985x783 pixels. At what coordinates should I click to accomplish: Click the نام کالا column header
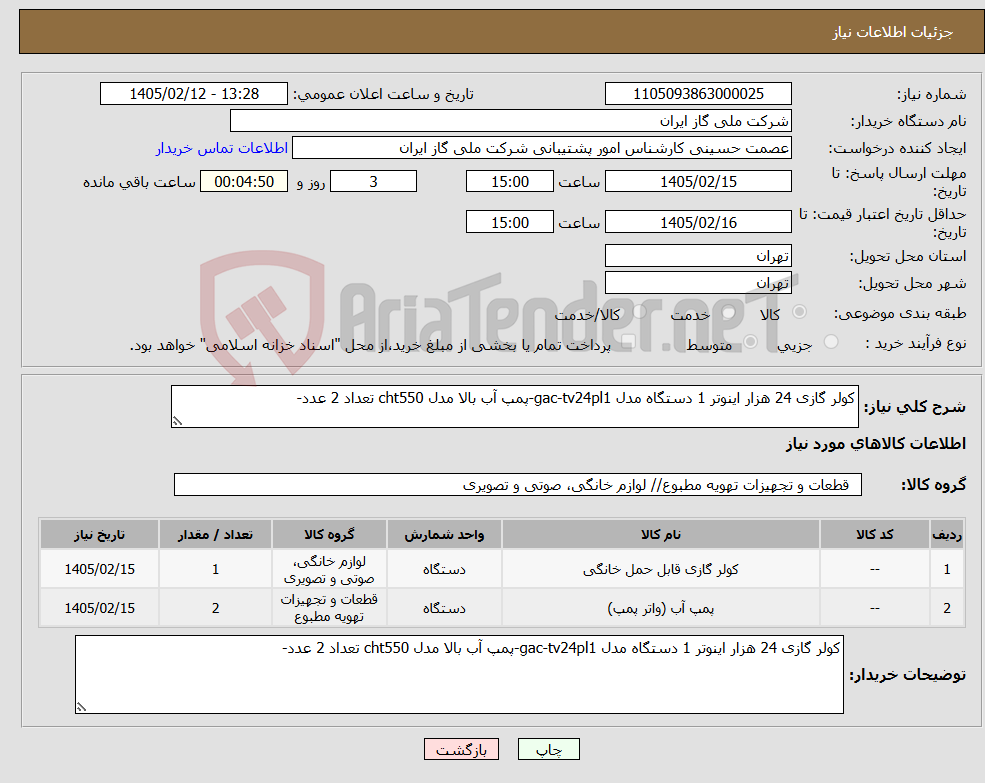[x=661, y=534]
